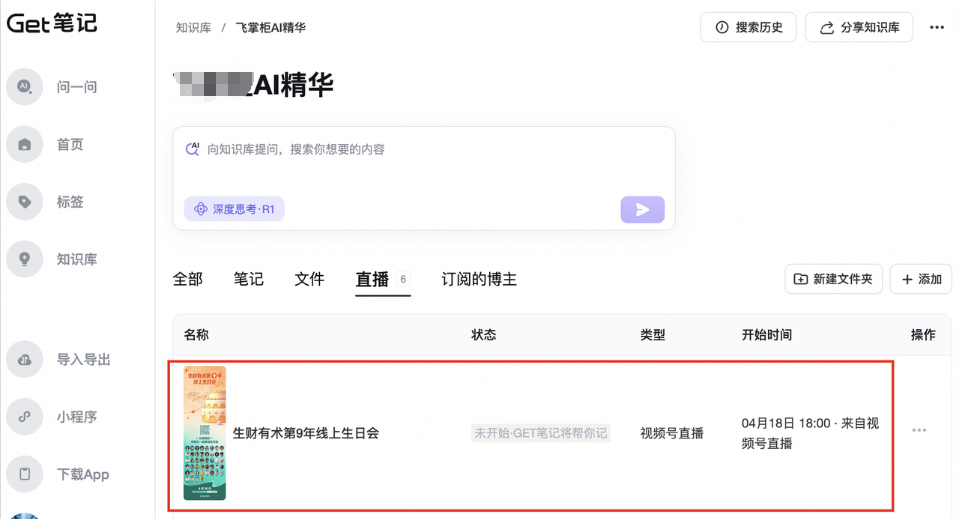
Task: Click the 视频号直播 type cell
Action: tap(672, 433)
